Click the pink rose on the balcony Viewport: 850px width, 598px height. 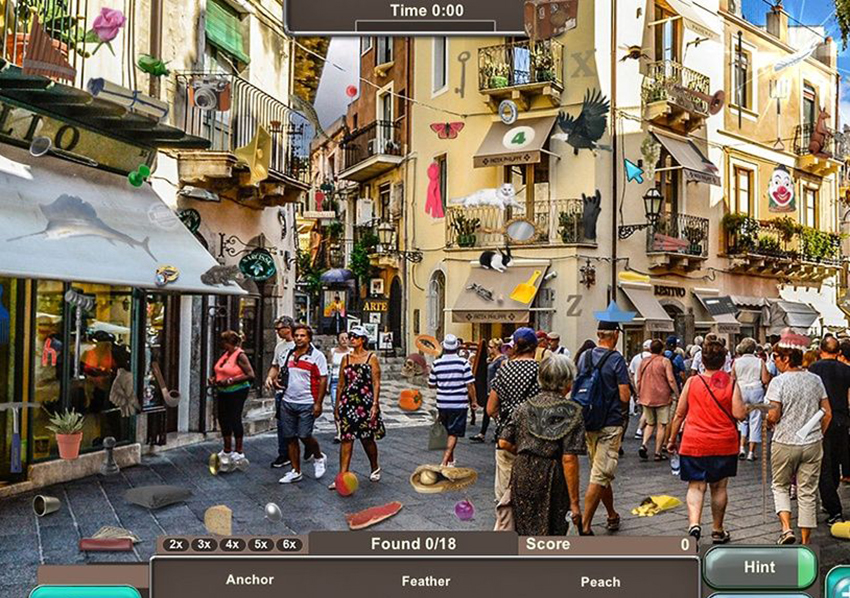(x=106, y=24)
